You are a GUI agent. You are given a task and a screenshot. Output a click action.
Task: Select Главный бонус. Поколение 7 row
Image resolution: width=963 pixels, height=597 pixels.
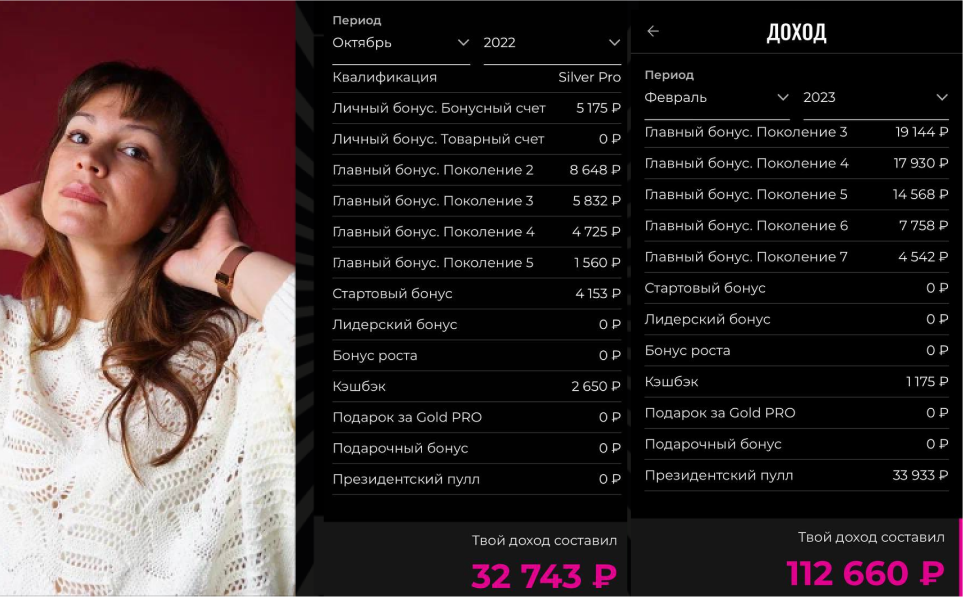(797, 257)
